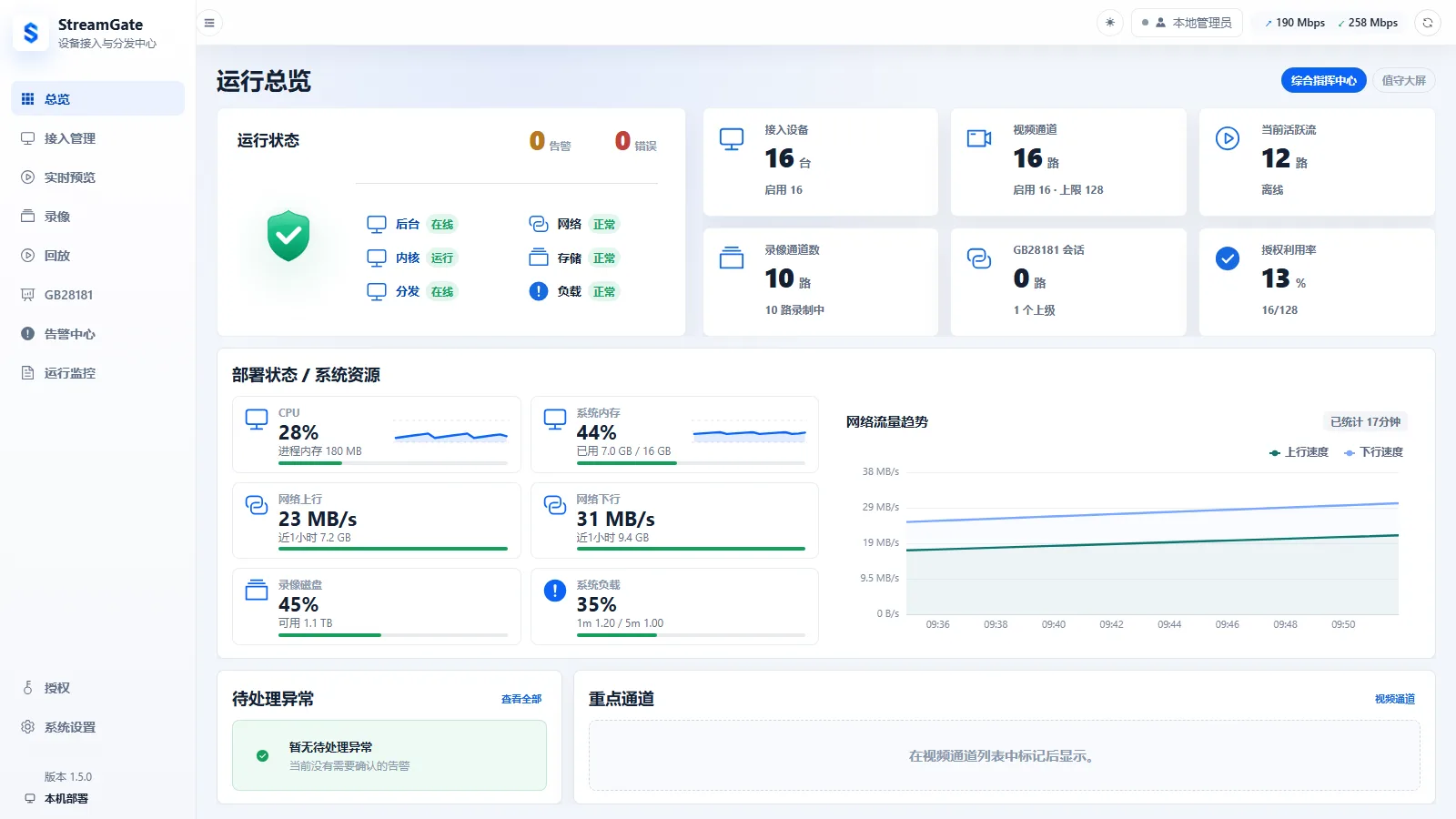Image resolution: width=1456 pixels, height=819 pixels.
Task: Click the 已统计 17分钟 badge
Action: click(x=1365, y=421)
